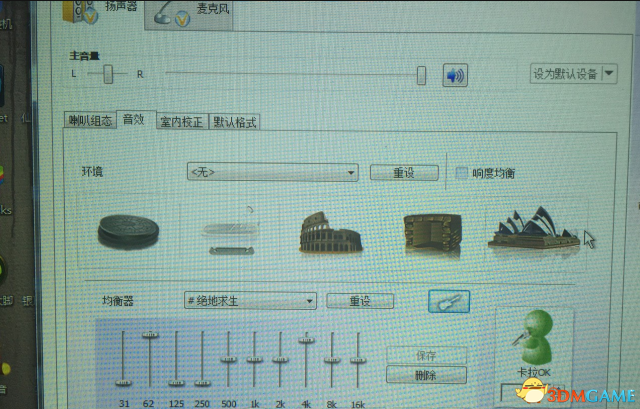Click the L/R balance slider handle
This screenshot has width=640, height=409.
[x=108, y=74]
